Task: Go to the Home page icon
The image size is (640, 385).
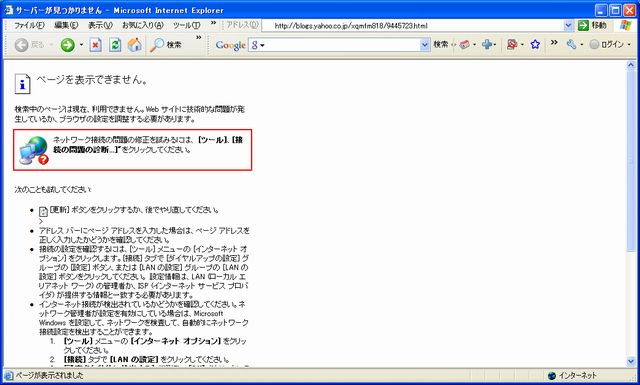Action: pos(135,45)
